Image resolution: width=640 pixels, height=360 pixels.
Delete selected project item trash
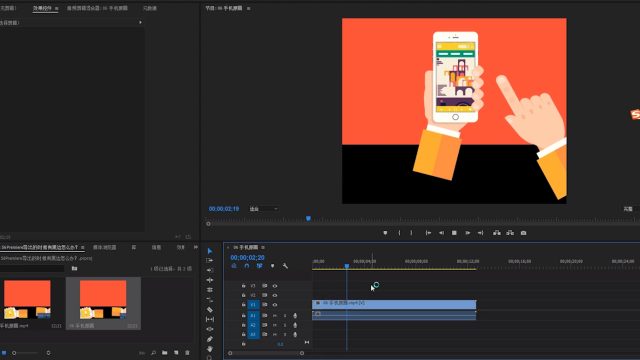187,353
